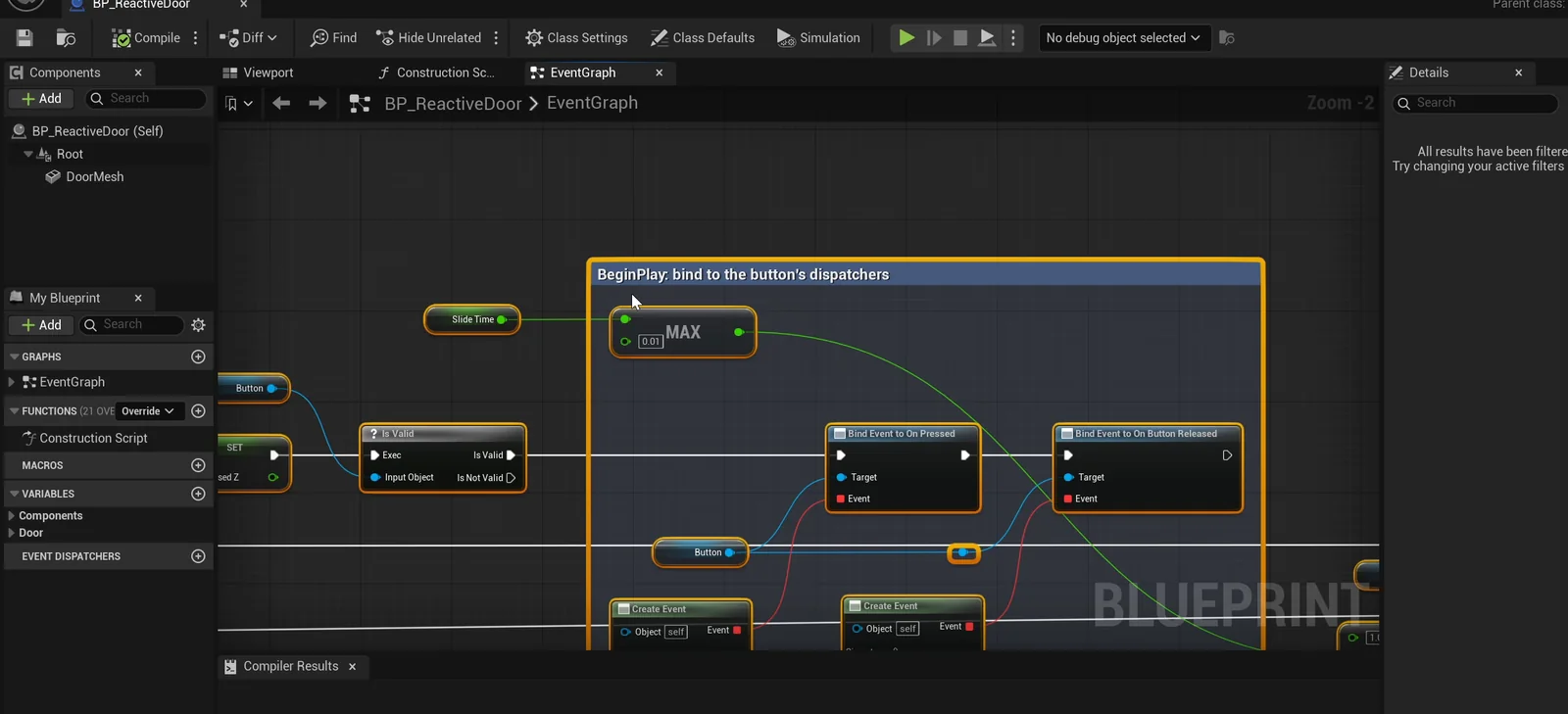Click the Save blueprint icon

[x=24, y=38]
